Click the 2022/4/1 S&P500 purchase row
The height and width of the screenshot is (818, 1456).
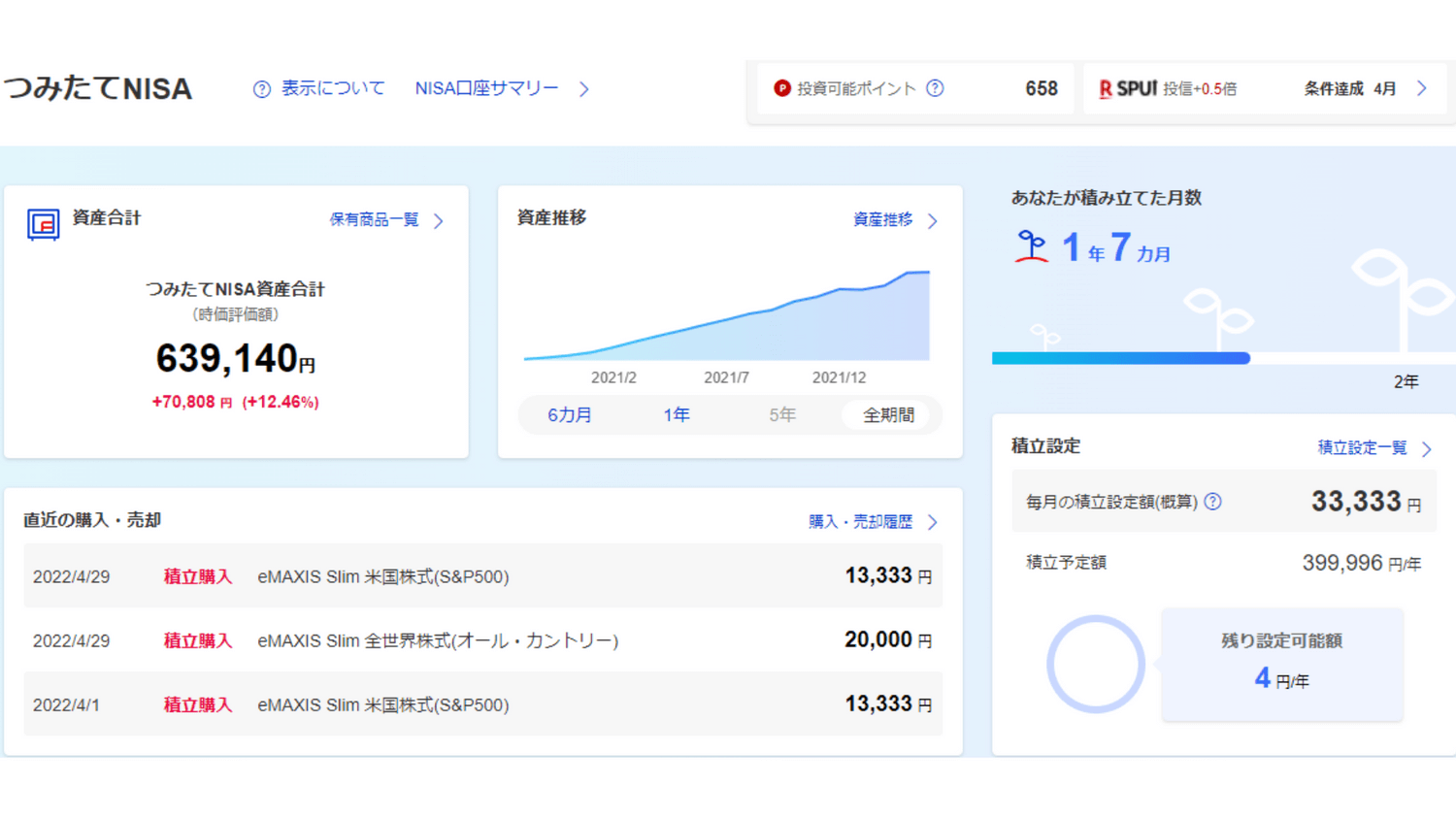pyautogui.click(x=482, y=704)
